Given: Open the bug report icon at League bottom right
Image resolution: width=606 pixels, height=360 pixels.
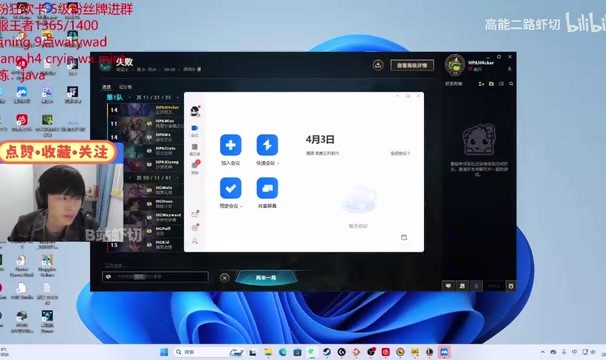Looking at the screenshot, I should 511,286.
